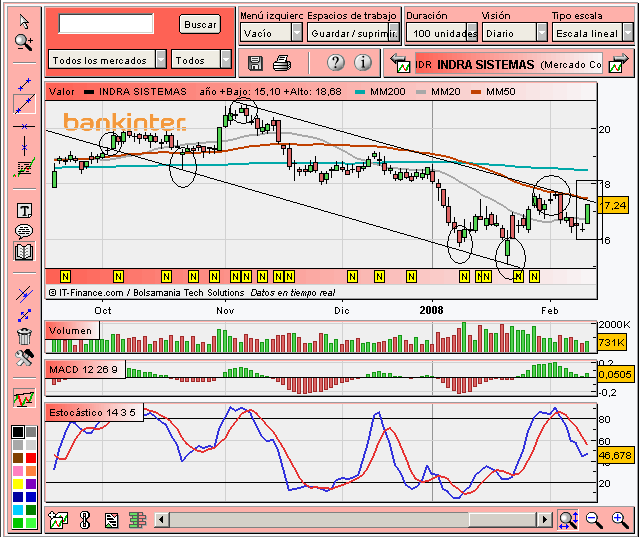Click the trash can delete tool
Screen dimensions: 641x539
coord(24,336)
